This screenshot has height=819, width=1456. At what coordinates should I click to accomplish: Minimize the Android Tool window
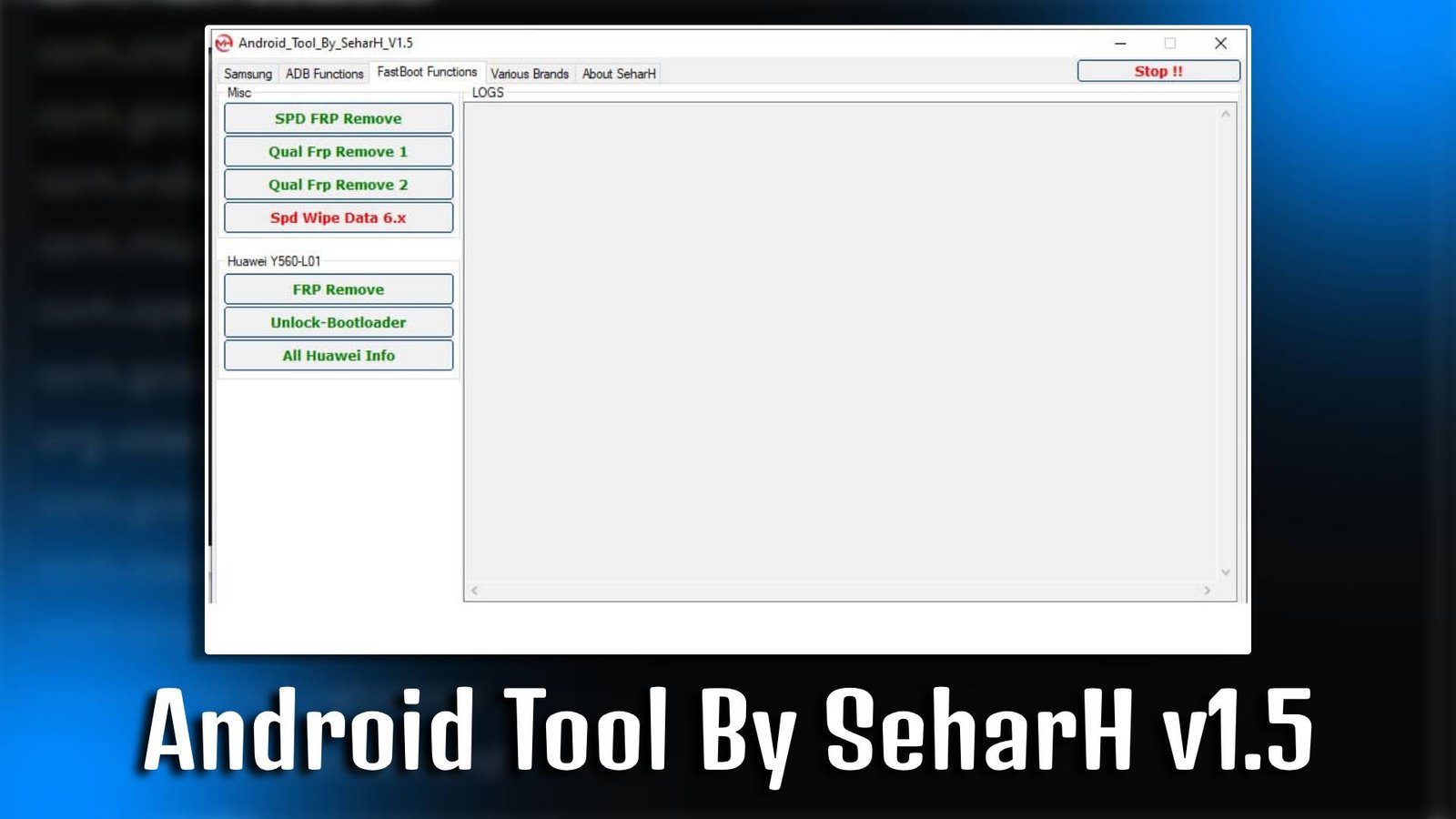[x=1119, y=43]
